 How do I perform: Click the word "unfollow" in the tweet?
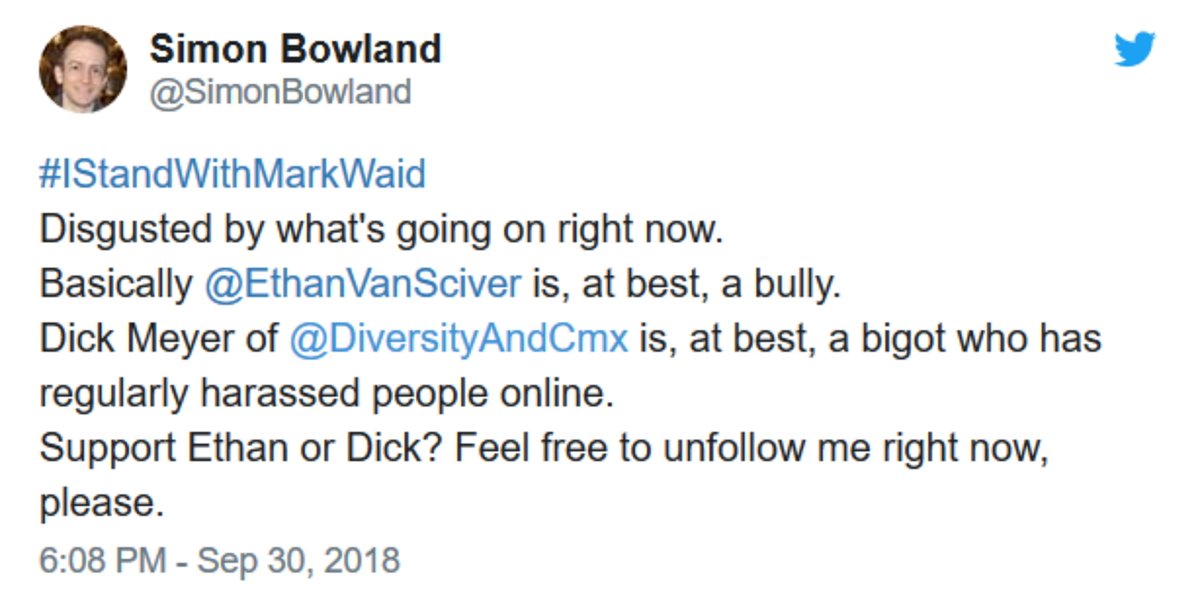coord(735,449)
